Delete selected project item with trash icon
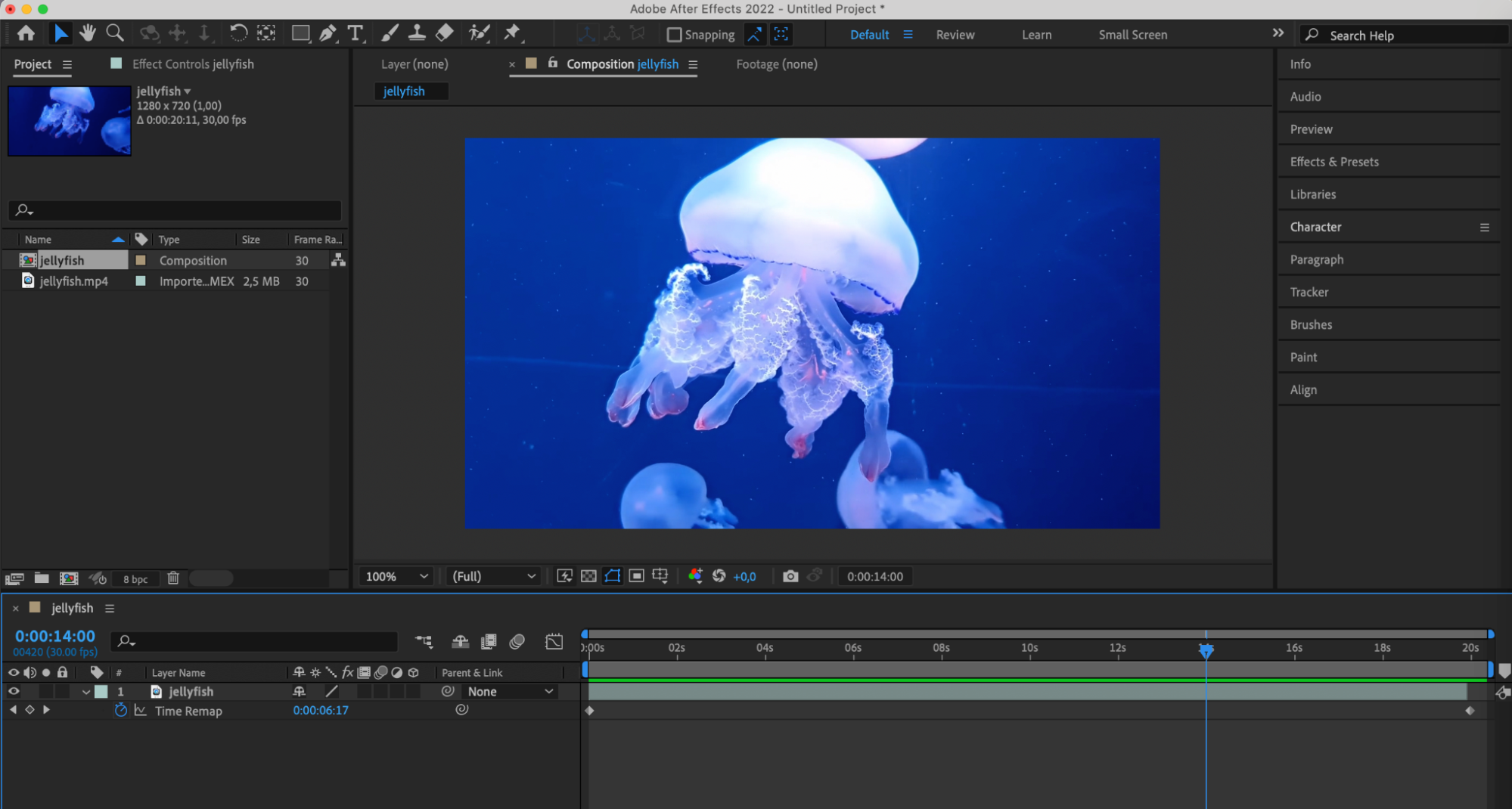 173,578
